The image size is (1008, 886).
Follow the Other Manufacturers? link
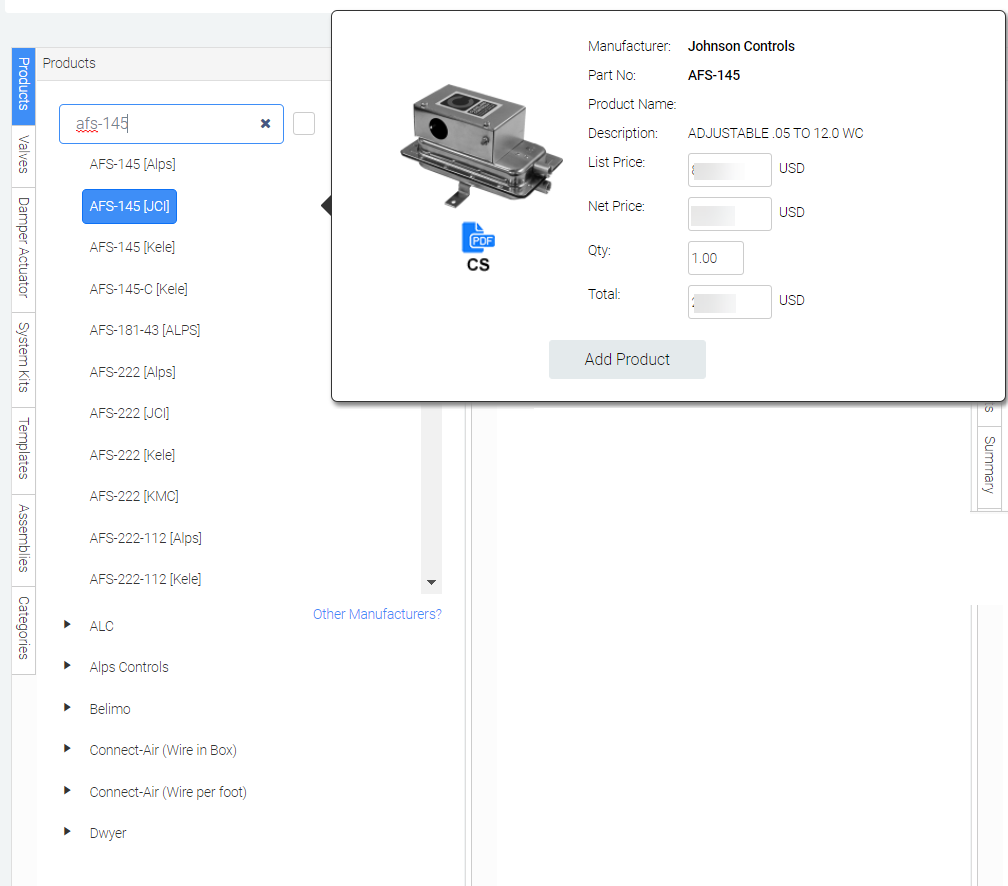[x=377, y=614]
